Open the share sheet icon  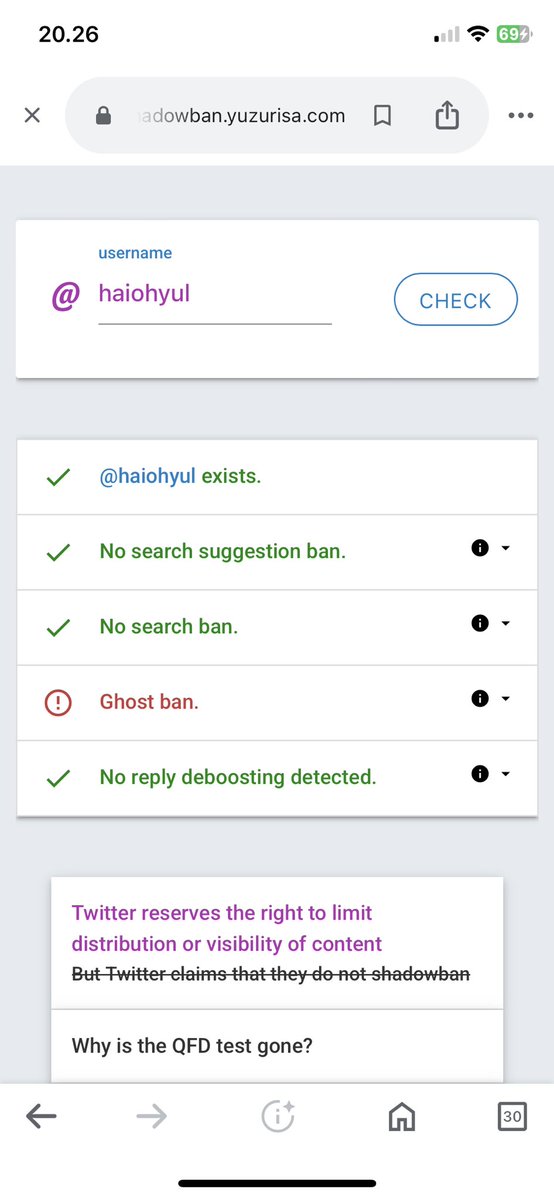[x=447, y=115]
